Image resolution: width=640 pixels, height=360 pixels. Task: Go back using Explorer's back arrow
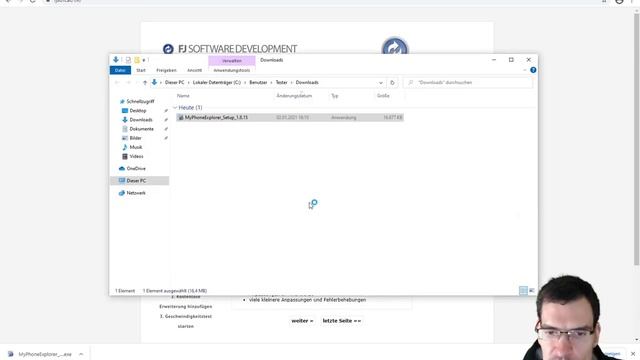(x=117, y=82)
